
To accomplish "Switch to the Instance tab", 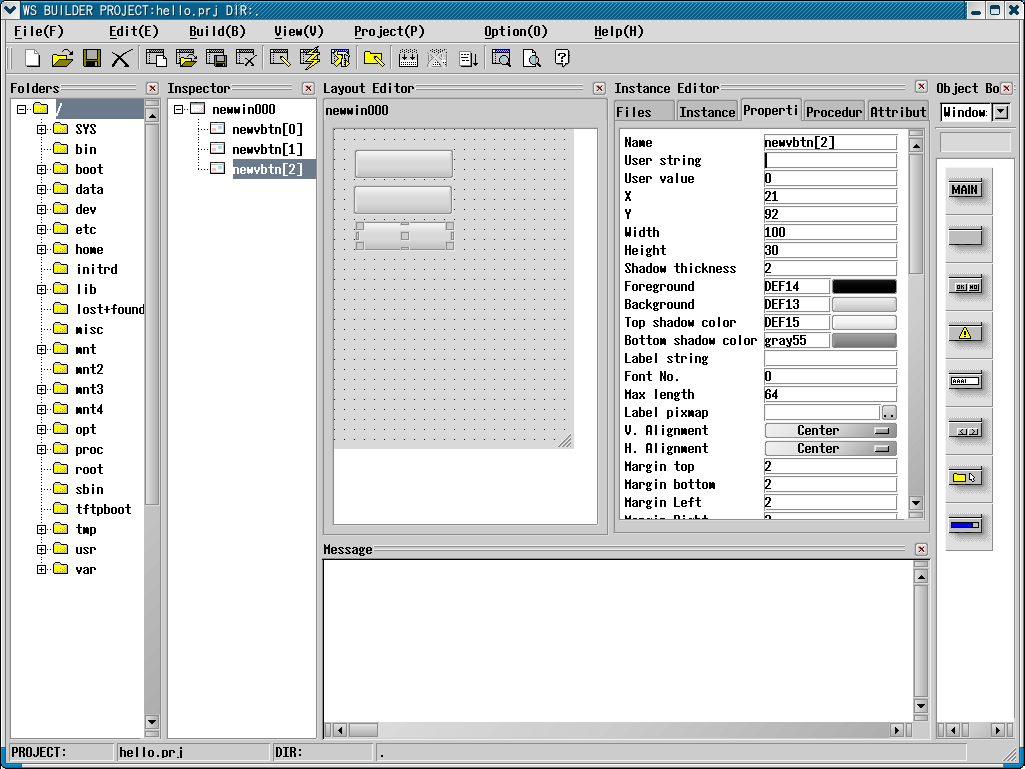I will pos(707,112).
